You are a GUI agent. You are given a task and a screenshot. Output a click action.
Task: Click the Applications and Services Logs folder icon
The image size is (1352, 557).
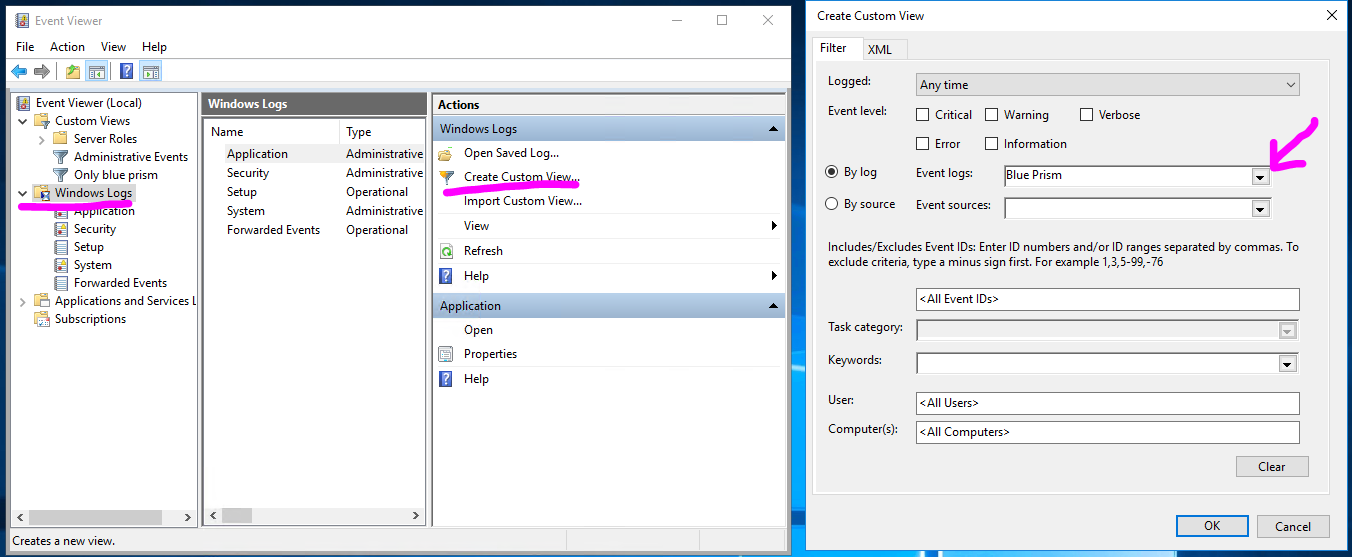[43, 300]
